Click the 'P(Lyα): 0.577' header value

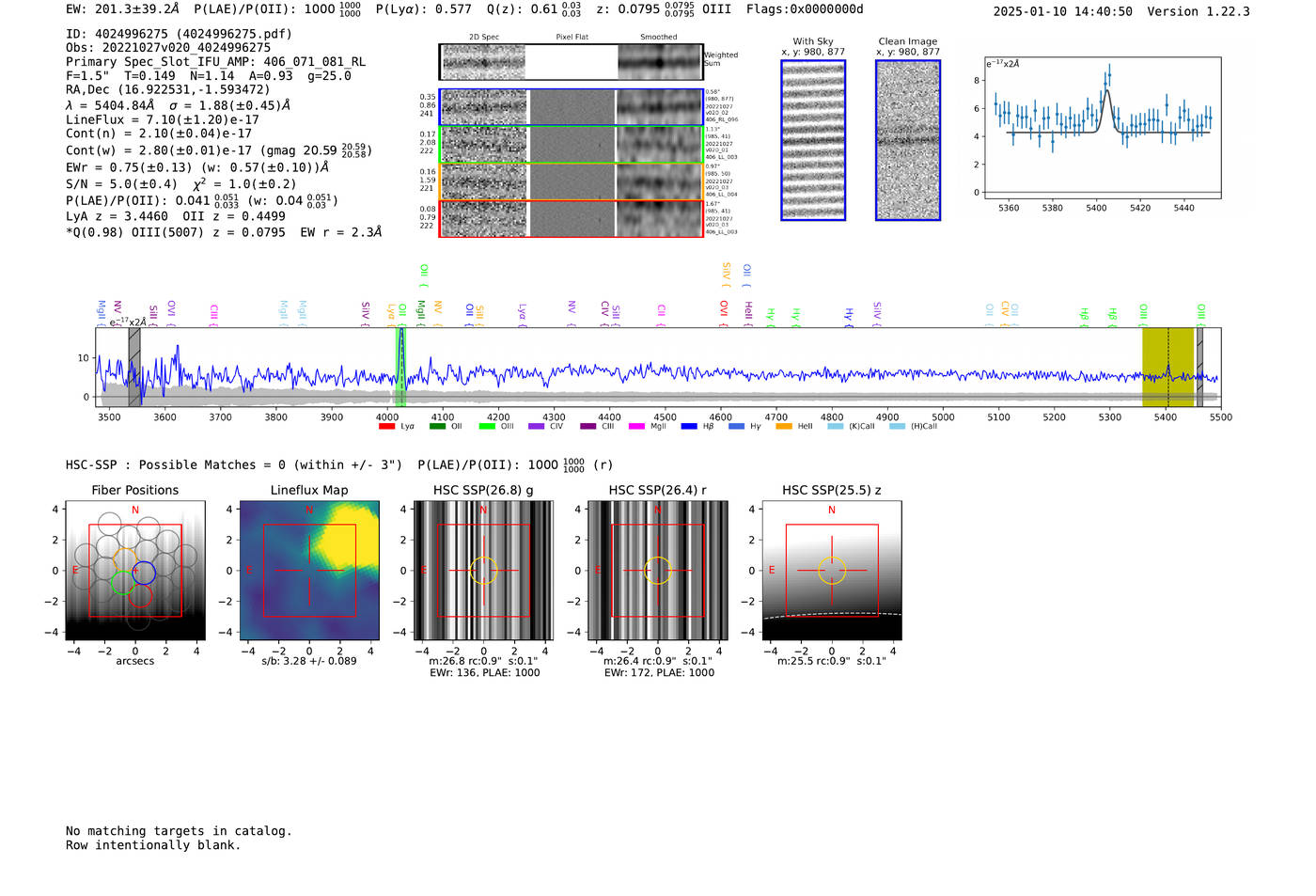(x=423, y=9)
